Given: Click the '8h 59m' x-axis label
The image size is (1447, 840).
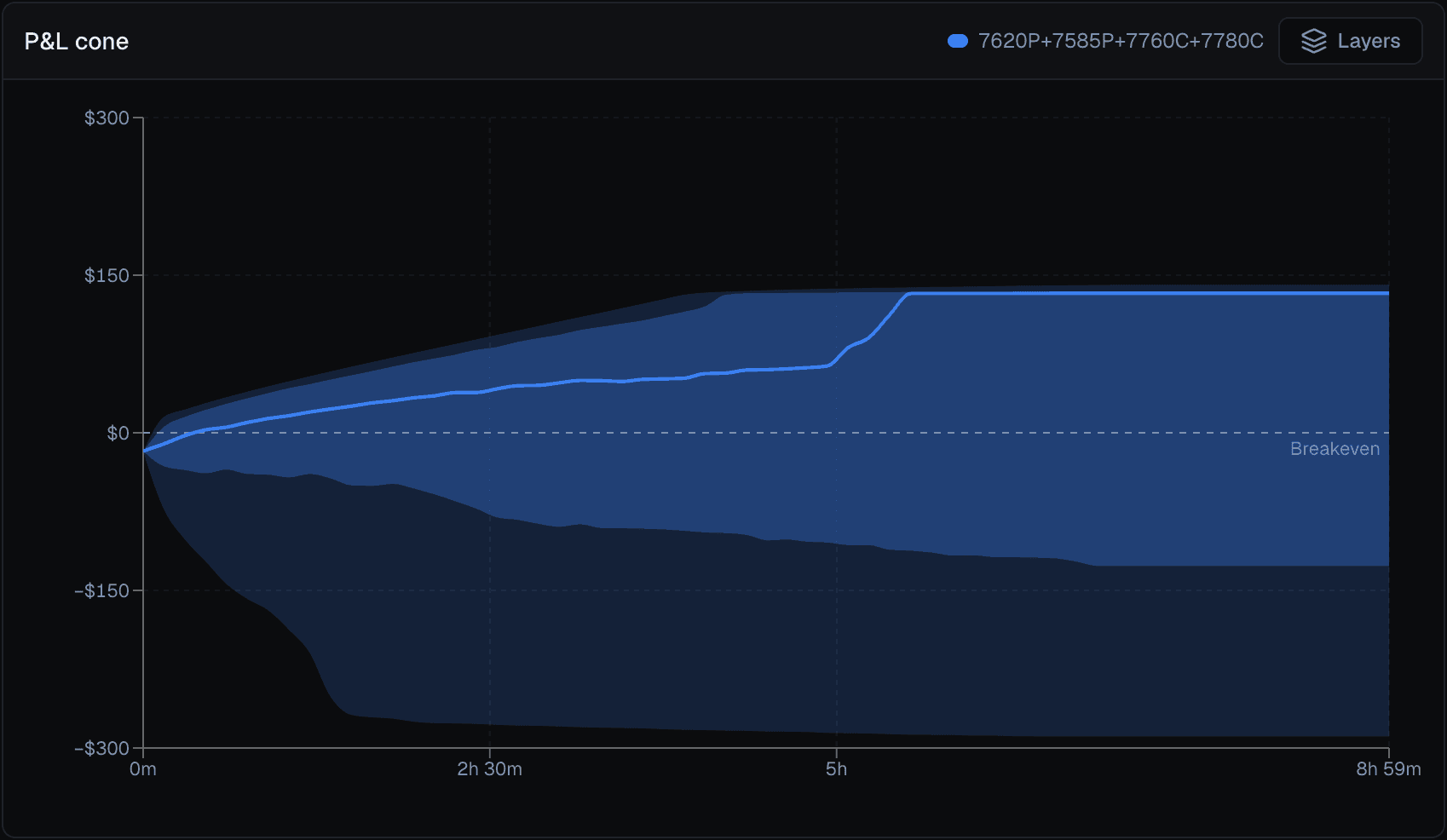Looking at the screenshot, I should [x=1388, y=769].
